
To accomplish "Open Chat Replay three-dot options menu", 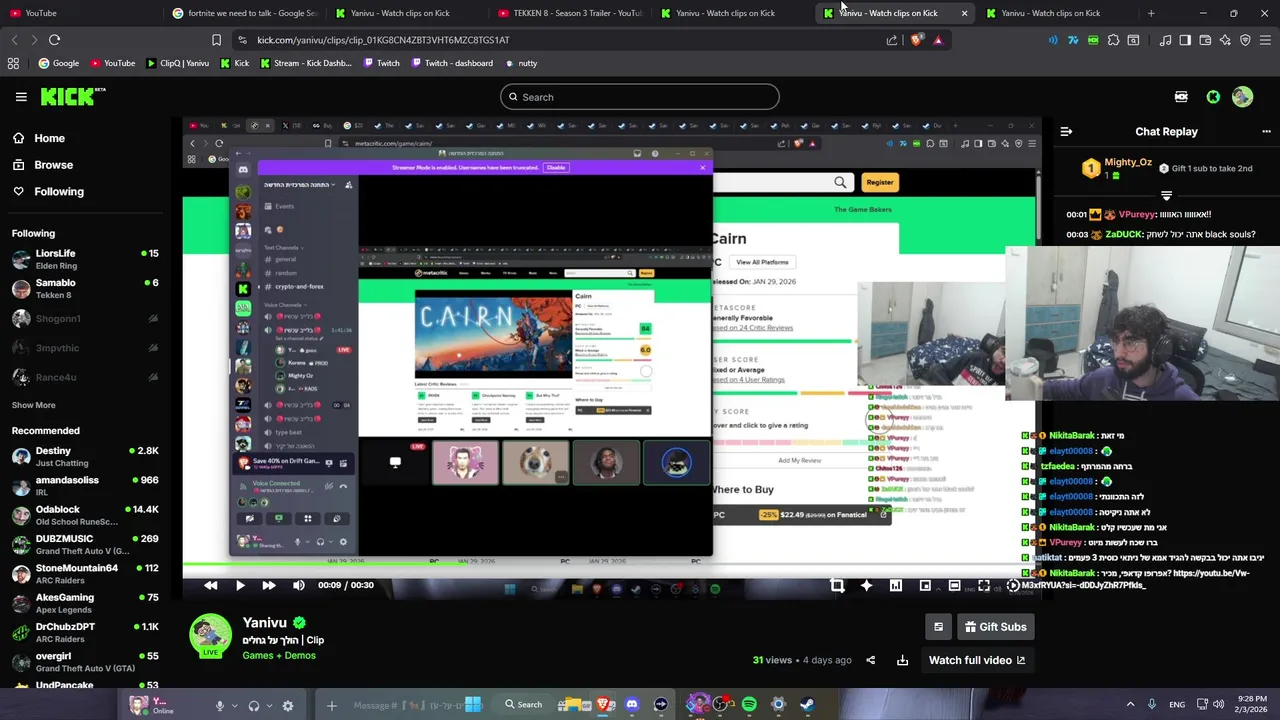I will [x=1266, y=132].
